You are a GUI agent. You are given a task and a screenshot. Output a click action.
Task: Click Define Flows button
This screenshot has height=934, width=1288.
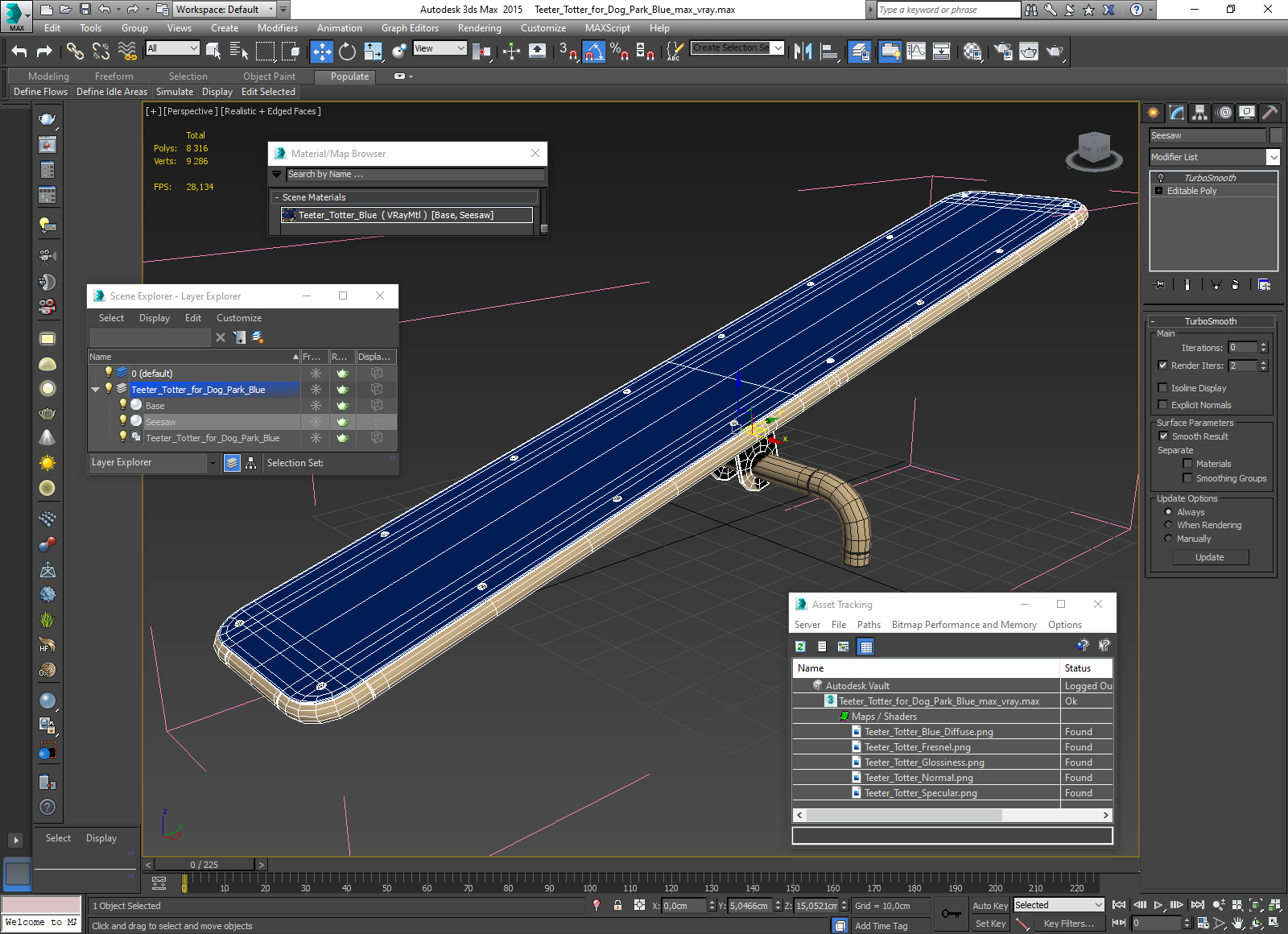coord(40,92)
